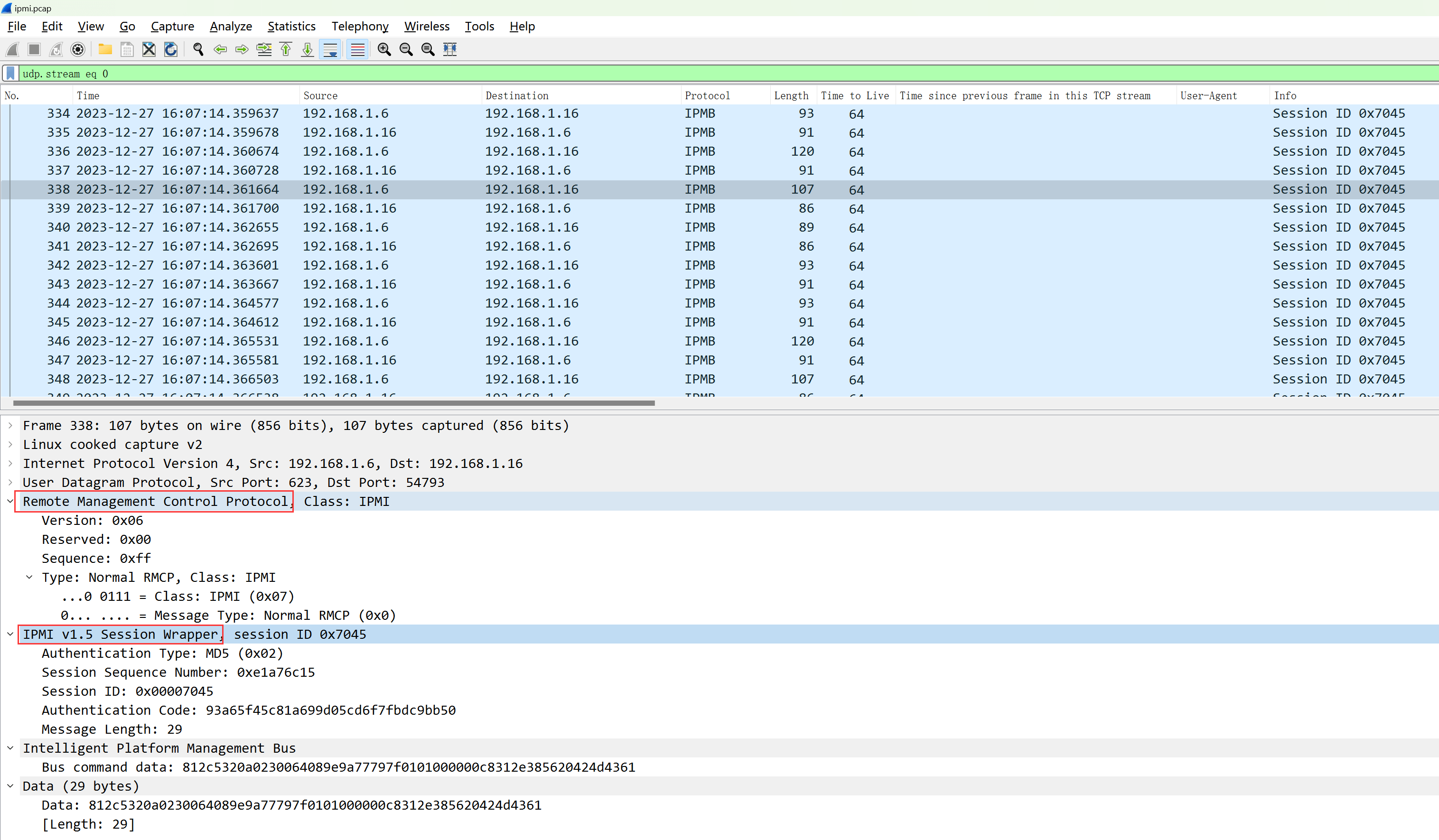The image size is (1439, 840).
Task: Go to specified packet icon
Action: pyautogui.click(x=264, y=50)
